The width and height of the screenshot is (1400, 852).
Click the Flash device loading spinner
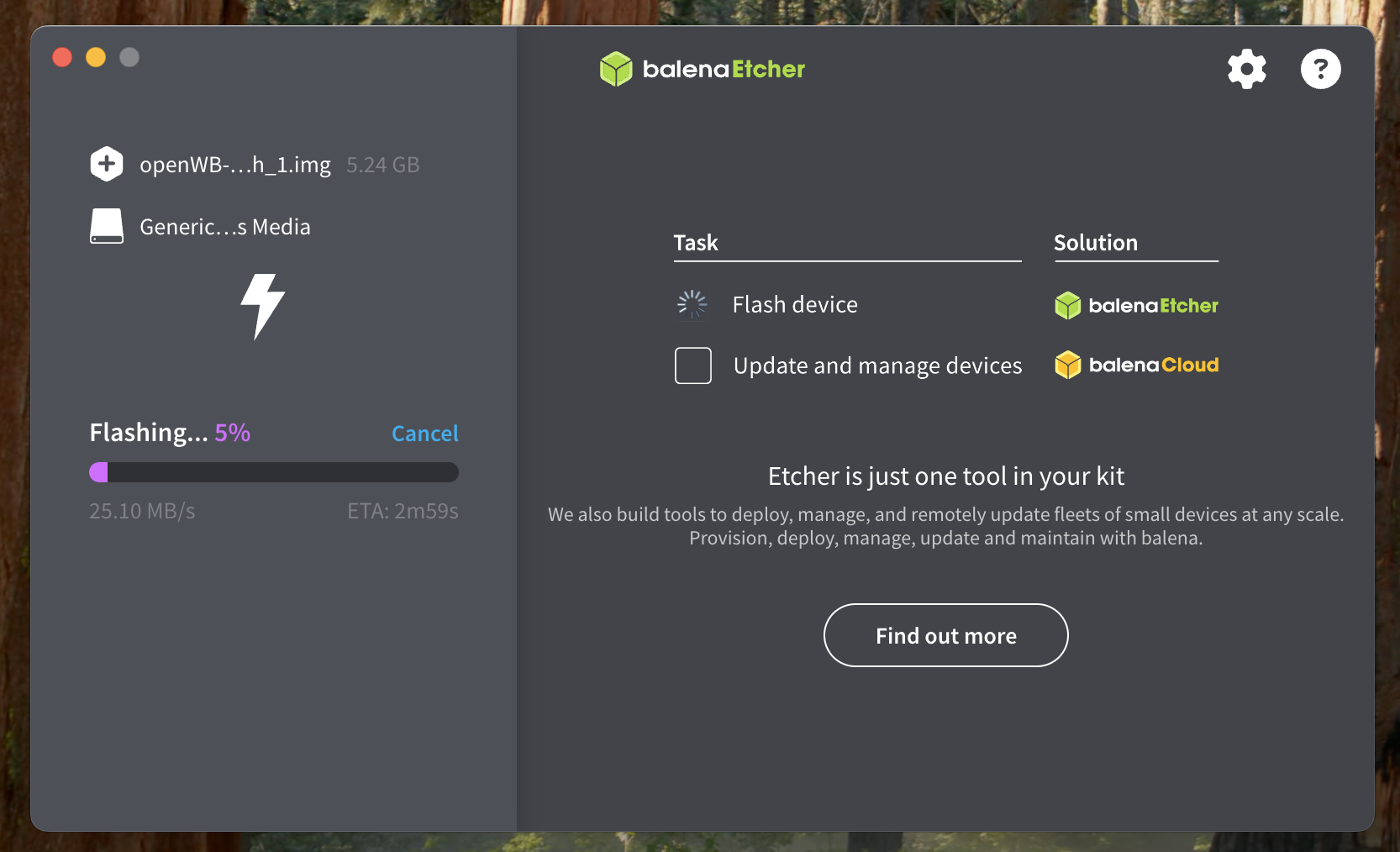692,304
